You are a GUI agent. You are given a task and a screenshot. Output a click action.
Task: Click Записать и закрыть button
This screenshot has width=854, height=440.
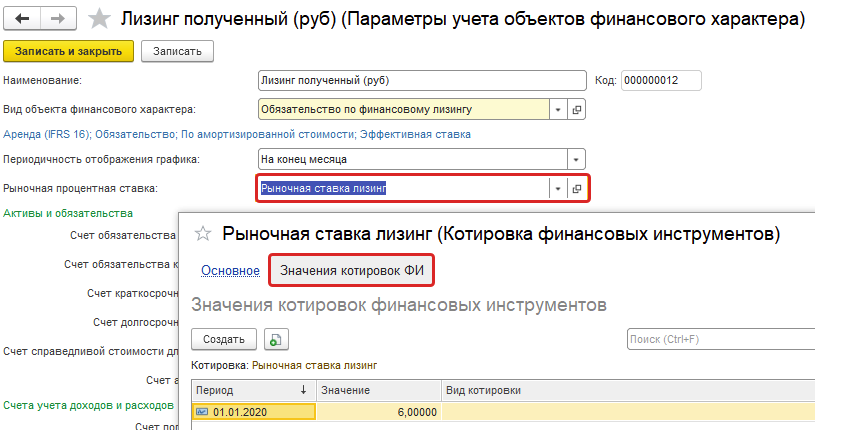tap(68, 51)
